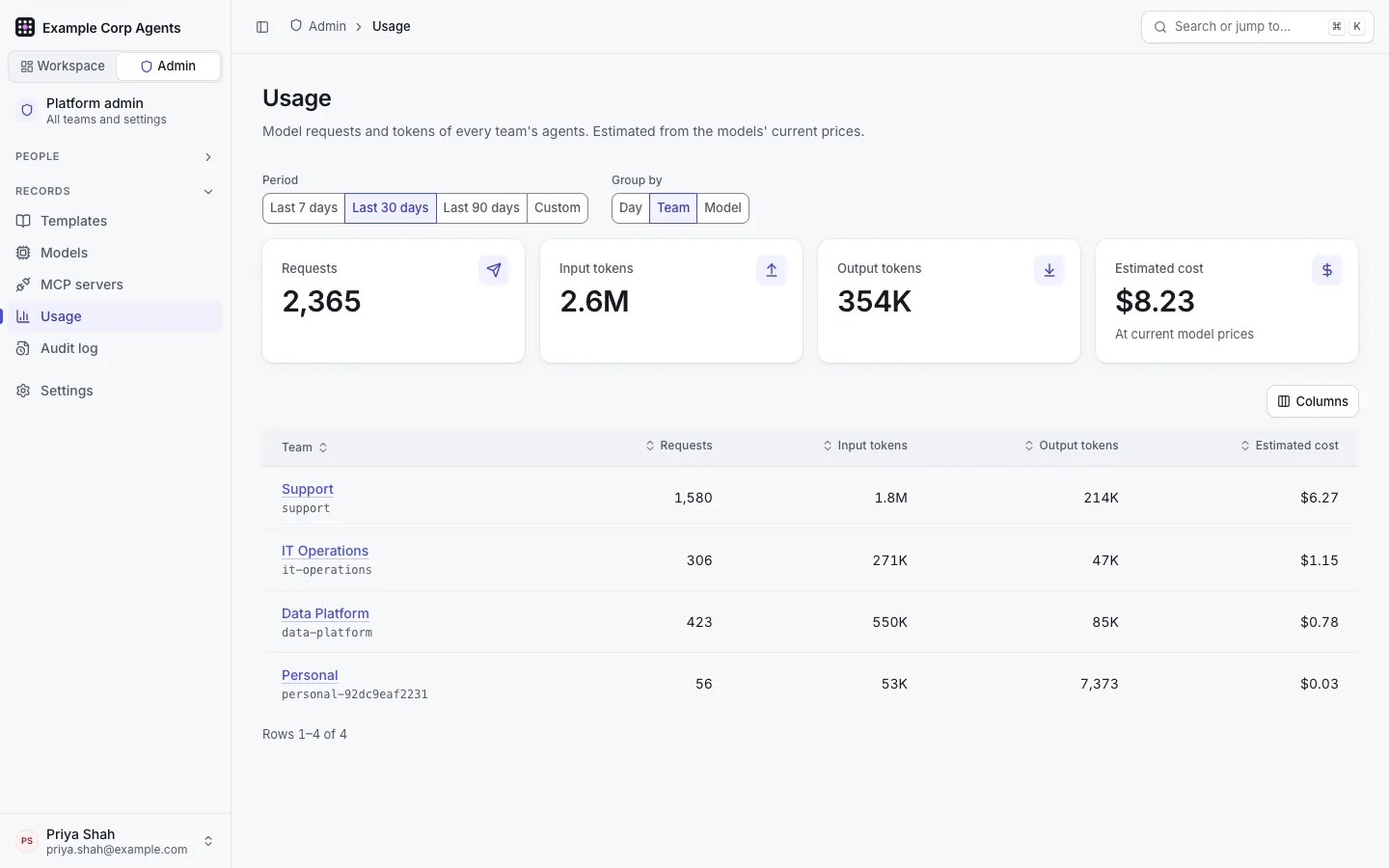Collapse the Records section
The width and height of the screenshot is (1389, 868).
116,191
